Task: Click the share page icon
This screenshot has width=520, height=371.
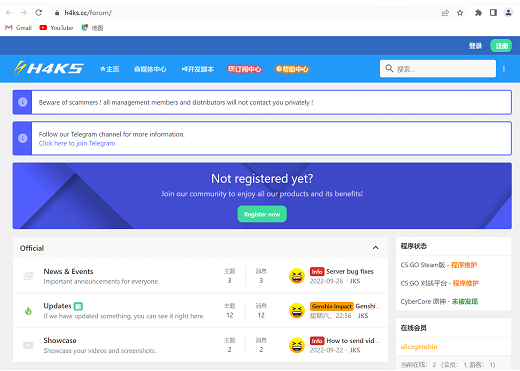Action: pos(445,13)
